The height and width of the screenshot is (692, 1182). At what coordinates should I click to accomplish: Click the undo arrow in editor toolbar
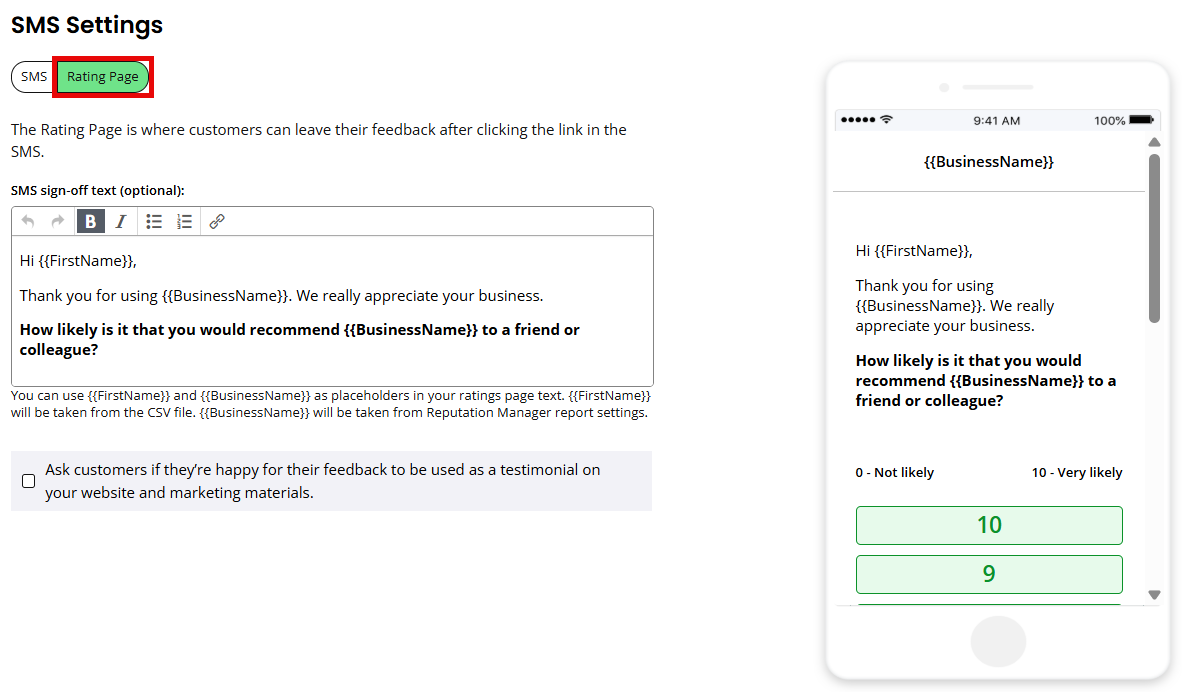coord(28,221)
